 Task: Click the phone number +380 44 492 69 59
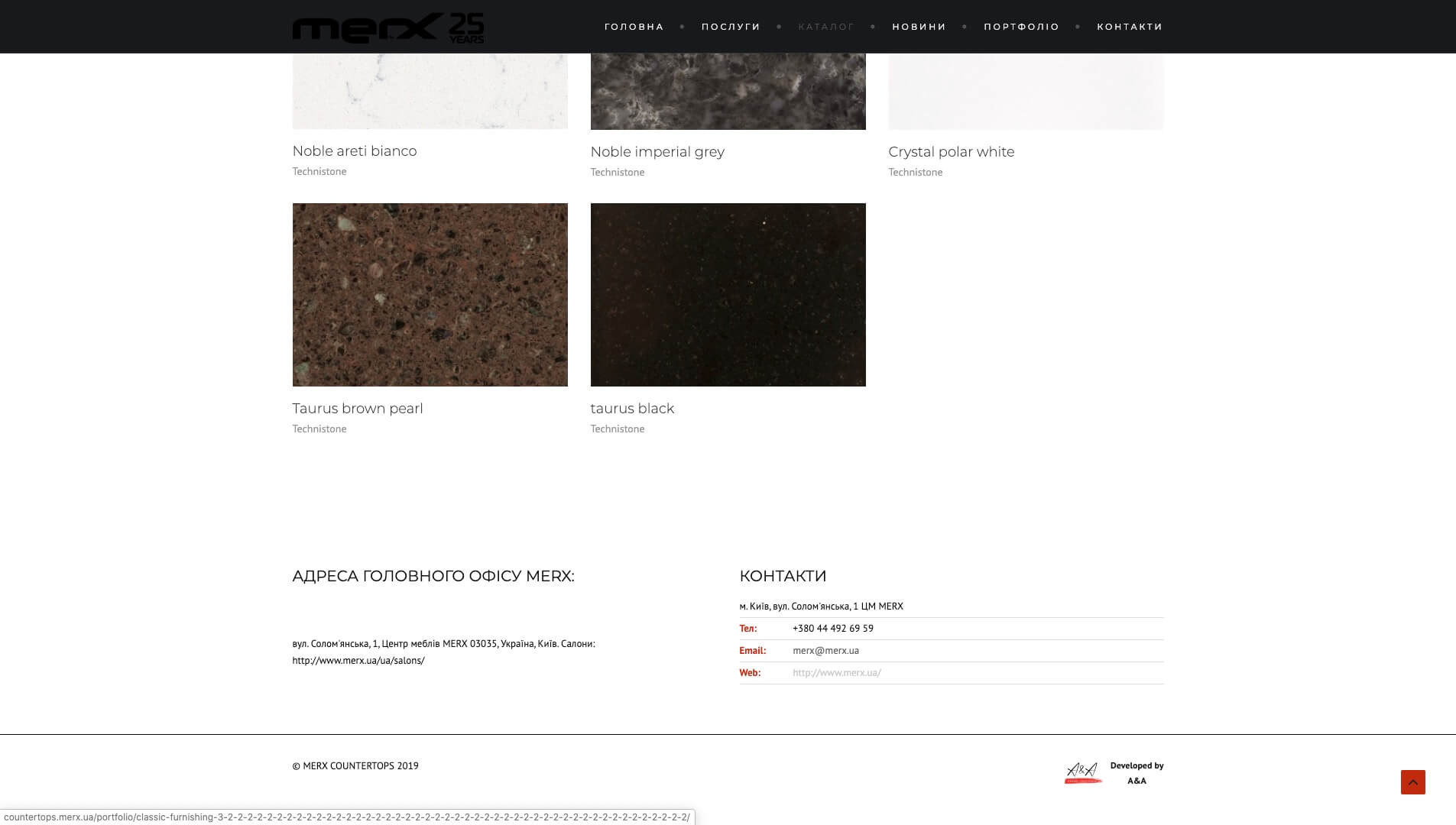tap(833, 629)
